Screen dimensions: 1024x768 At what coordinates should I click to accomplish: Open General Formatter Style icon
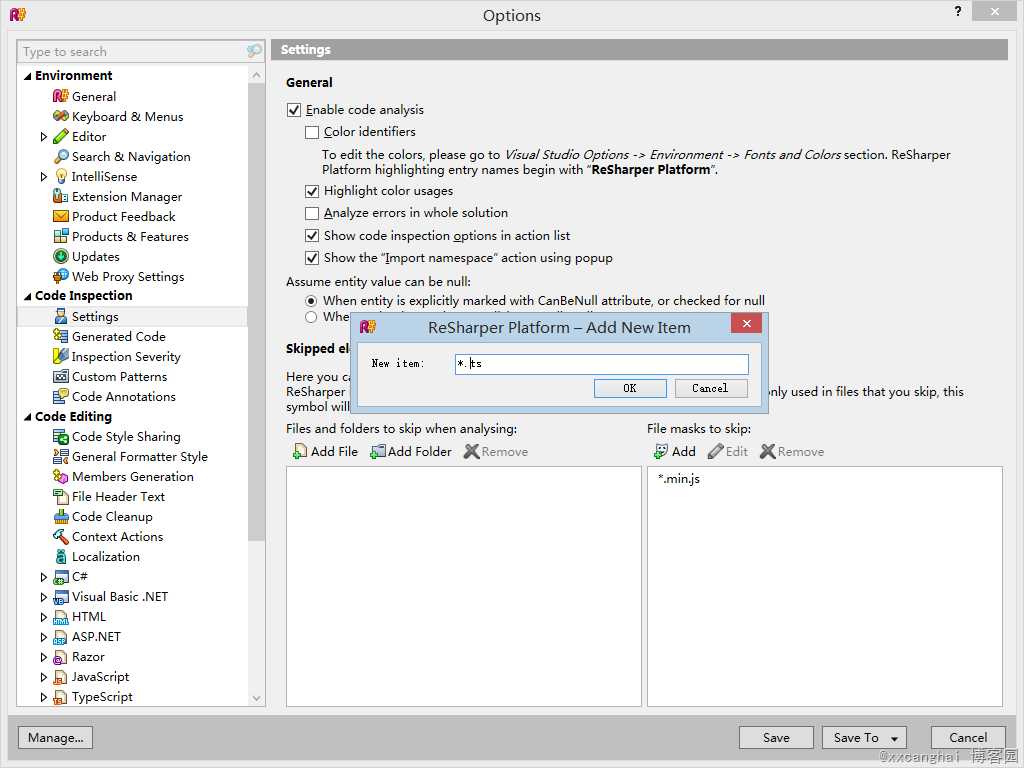(60, 456)
